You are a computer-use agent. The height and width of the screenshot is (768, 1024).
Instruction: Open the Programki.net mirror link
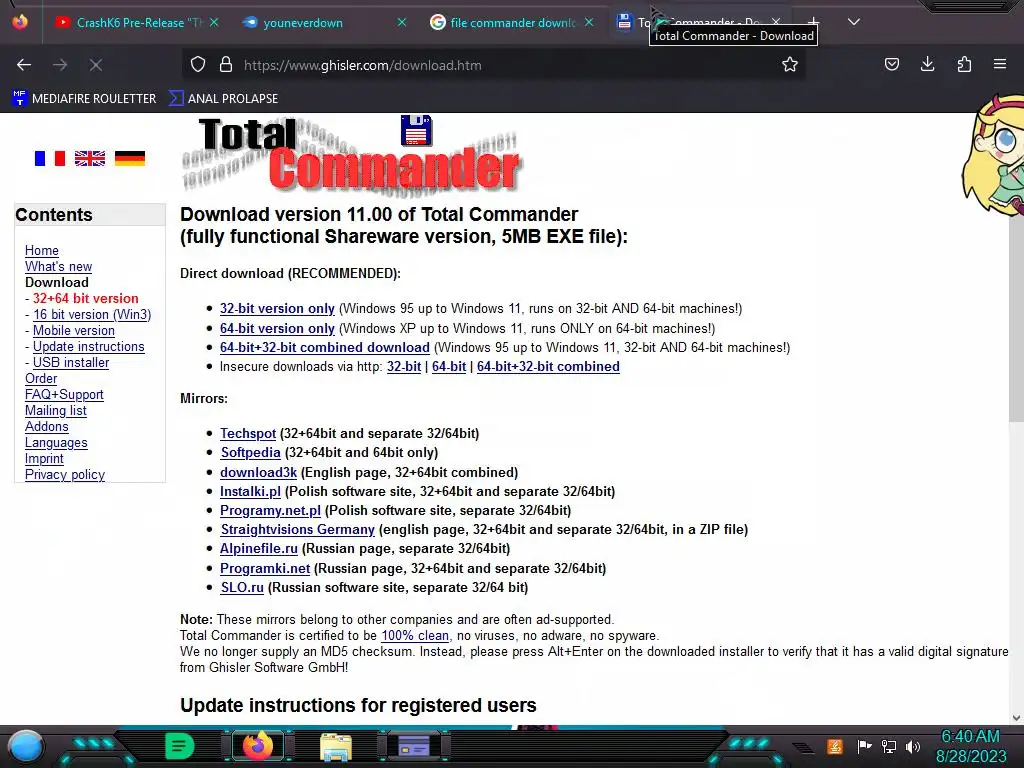pyautogui.click(x=265, y=568)
